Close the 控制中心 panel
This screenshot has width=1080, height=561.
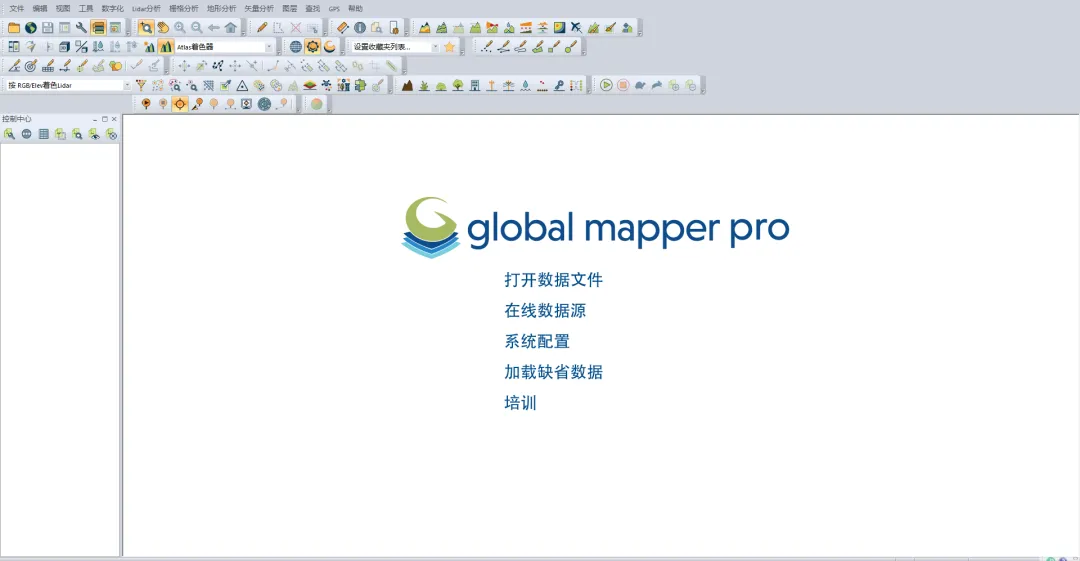(114, 119)
